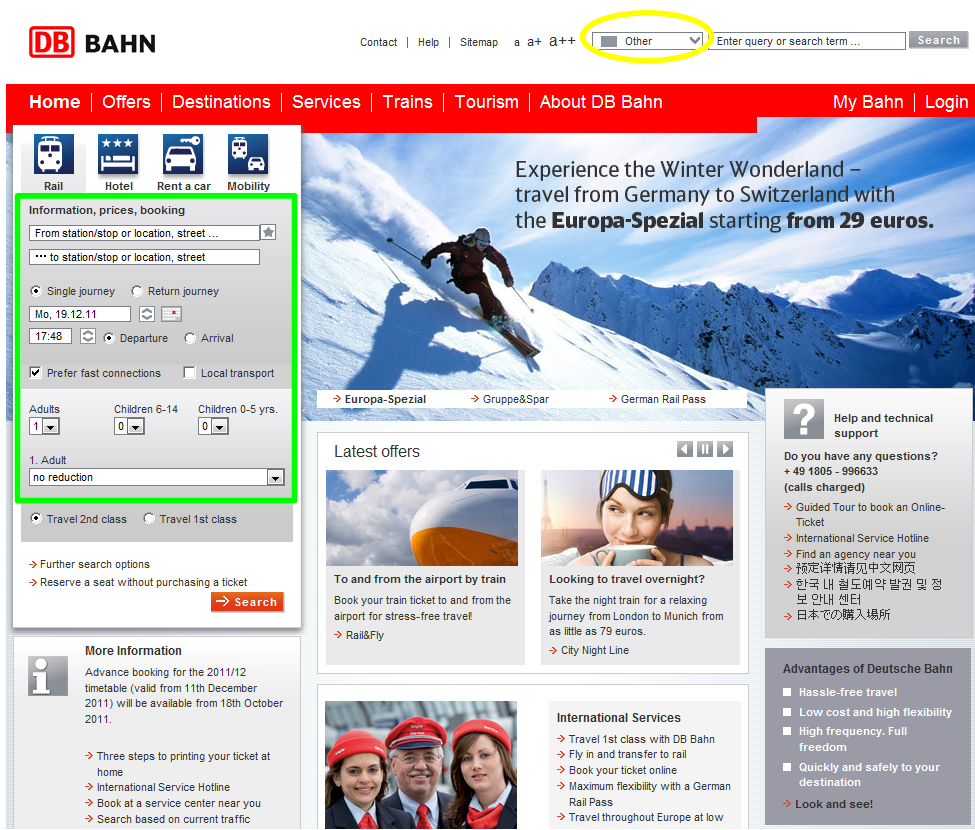Select the Mobility icon
Screen dimensions: 975x830
pos(248,154)
